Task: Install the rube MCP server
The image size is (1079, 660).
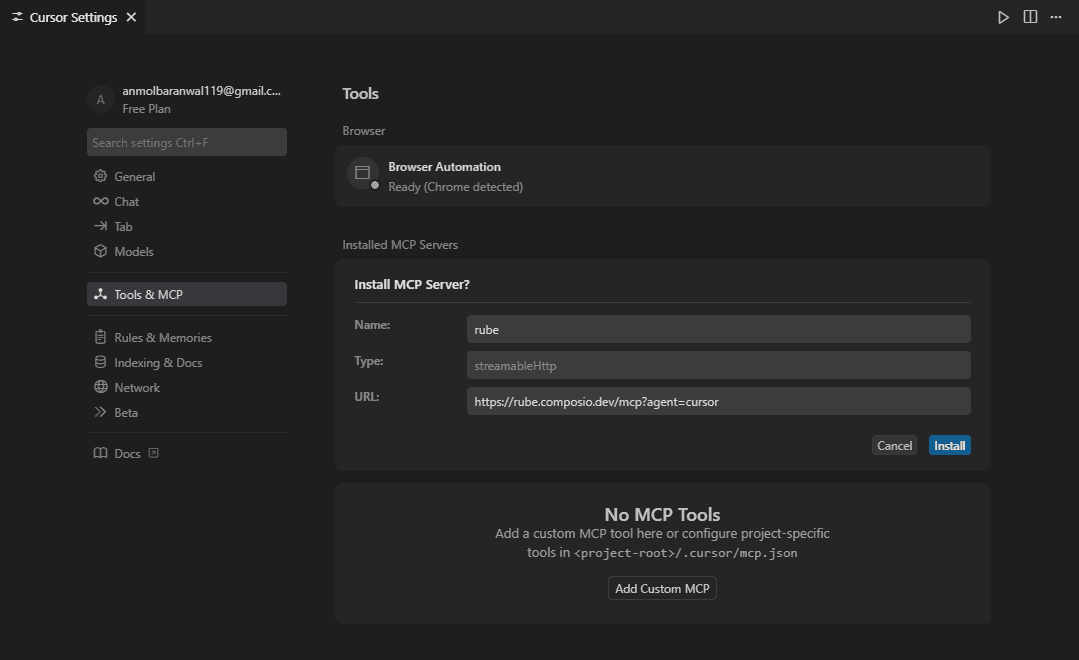Action: pos(948,445)
